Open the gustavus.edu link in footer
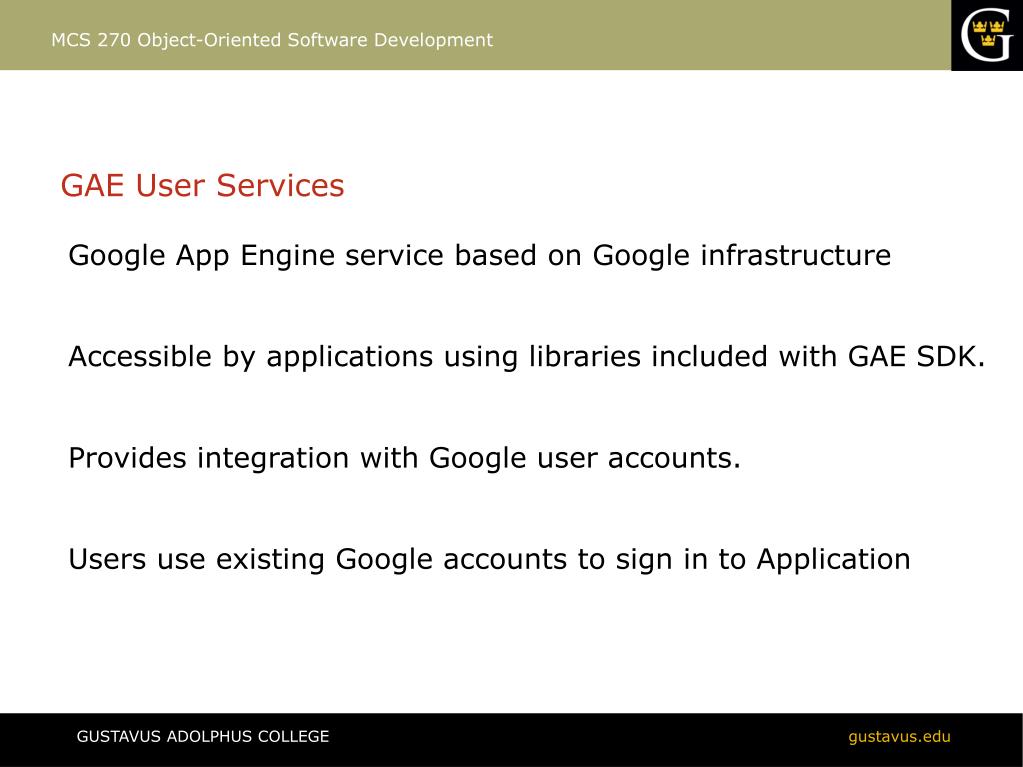The image size is (1023, 767). click(899, 737)
